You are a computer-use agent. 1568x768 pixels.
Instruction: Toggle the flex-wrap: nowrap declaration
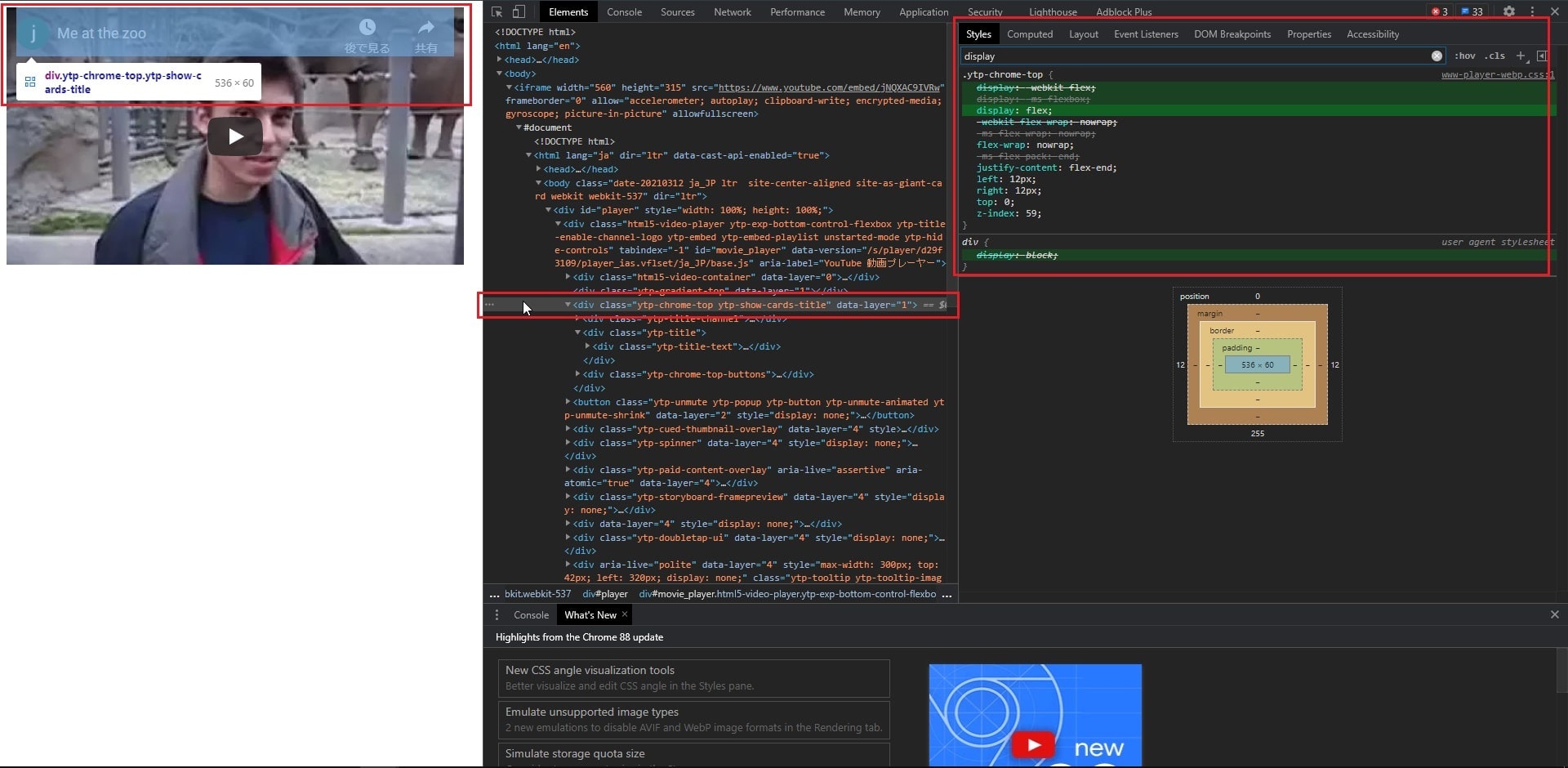1025,145
